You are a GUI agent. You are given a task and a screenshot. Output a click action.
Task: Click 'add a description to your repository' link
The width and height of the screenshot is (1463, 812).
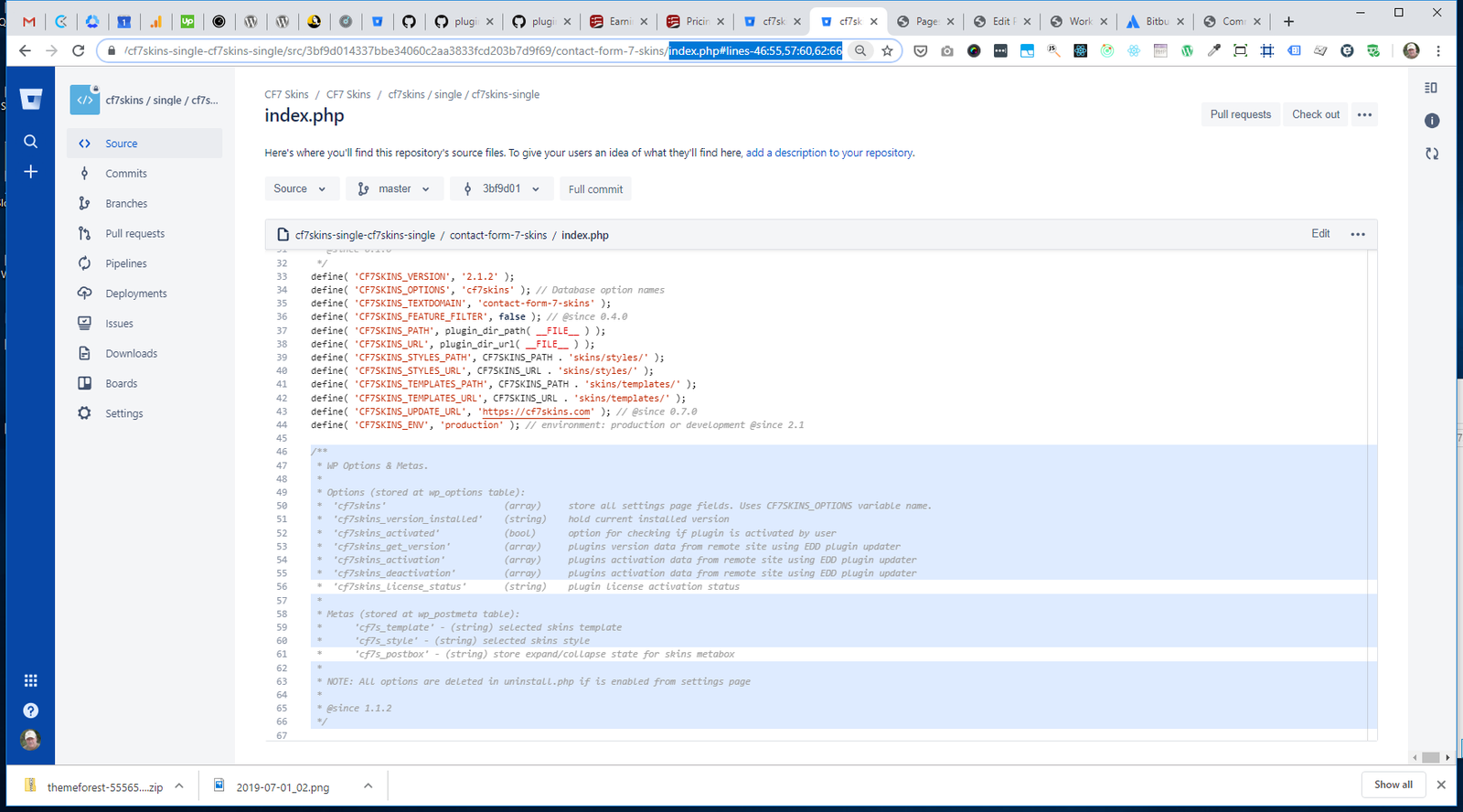click(829, 154)
